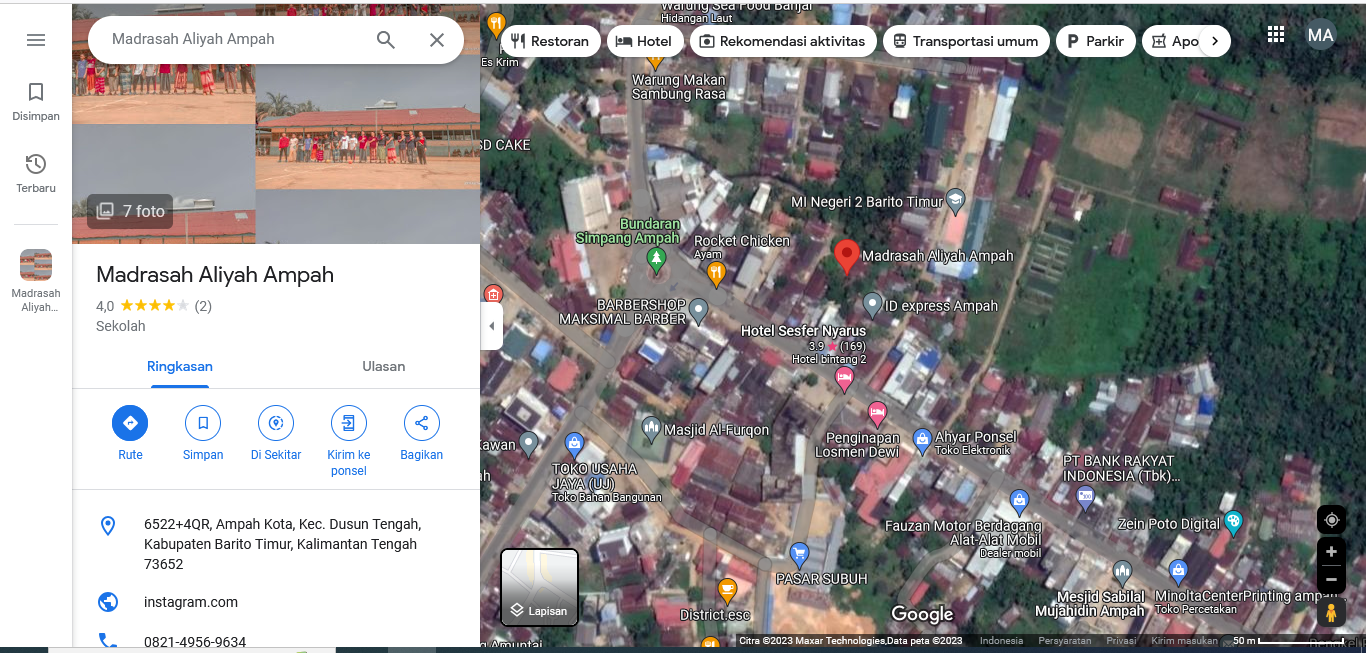Viewport: 1366px width, 653px height.
Task: Filter by Transportasi umum chip
Action: click(966, 41)
